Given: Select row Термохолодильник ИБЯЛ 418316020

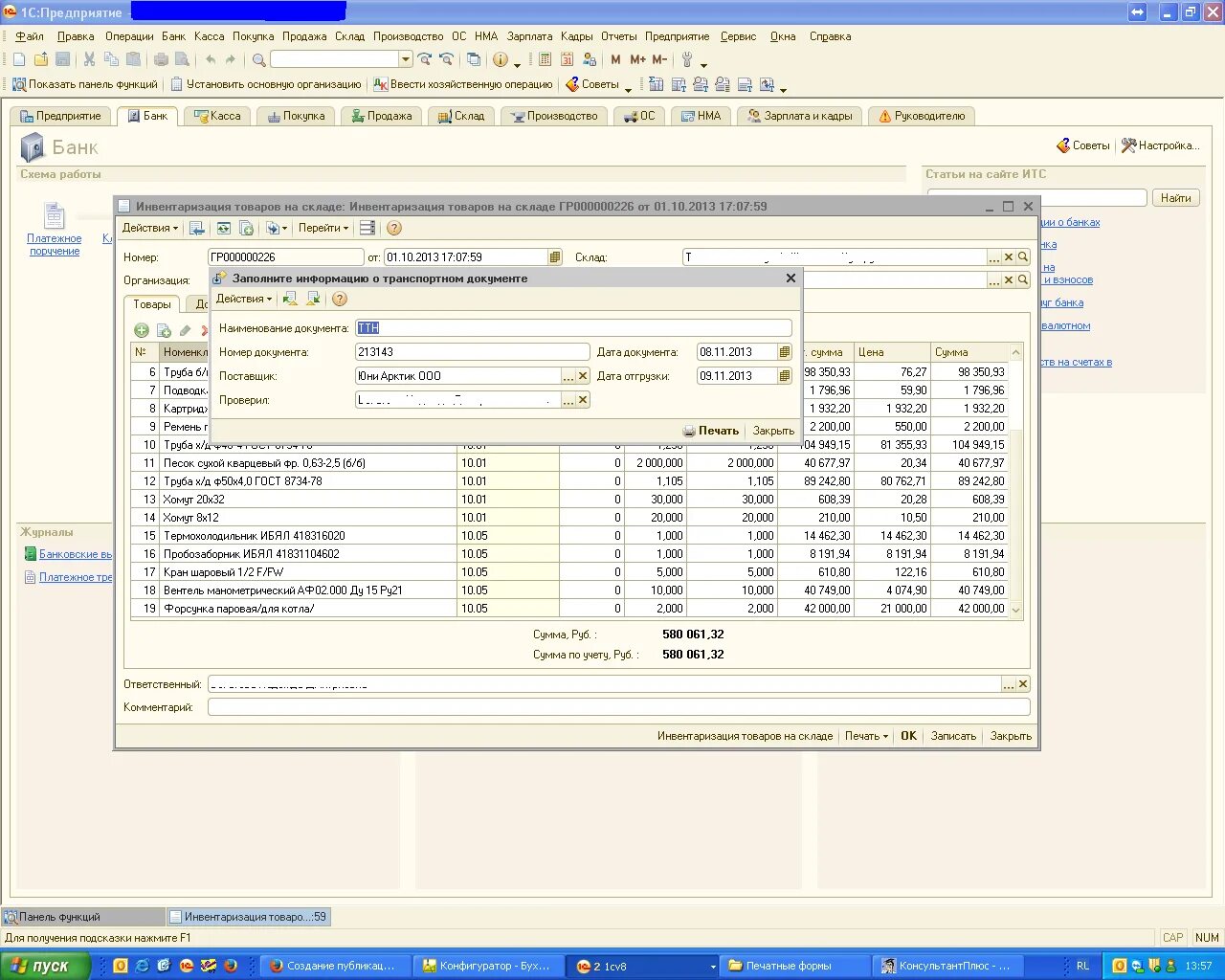Looking at the screenshot, I should [569, 536].
